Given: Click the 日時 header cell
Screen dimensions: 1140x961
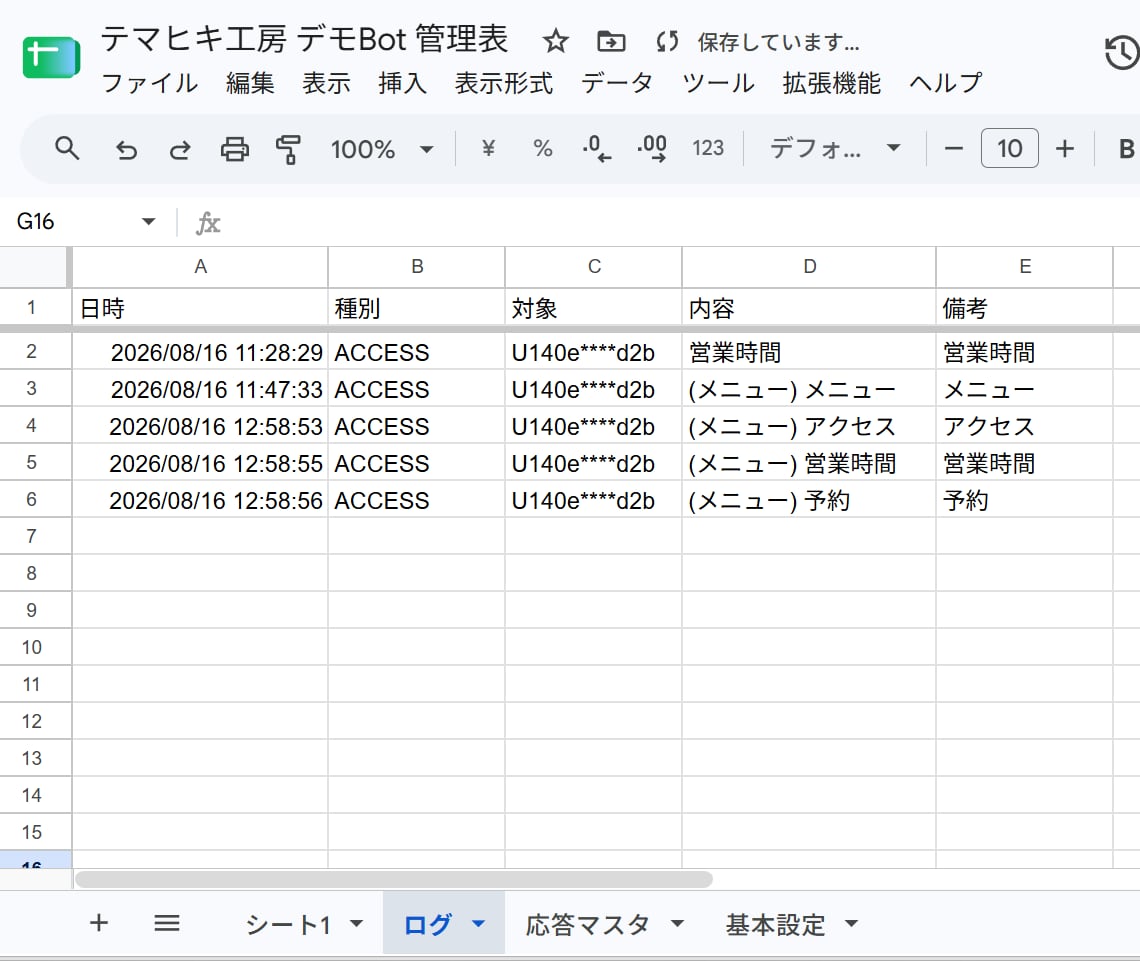Looking at the screenshot, I should click(200, 308).
